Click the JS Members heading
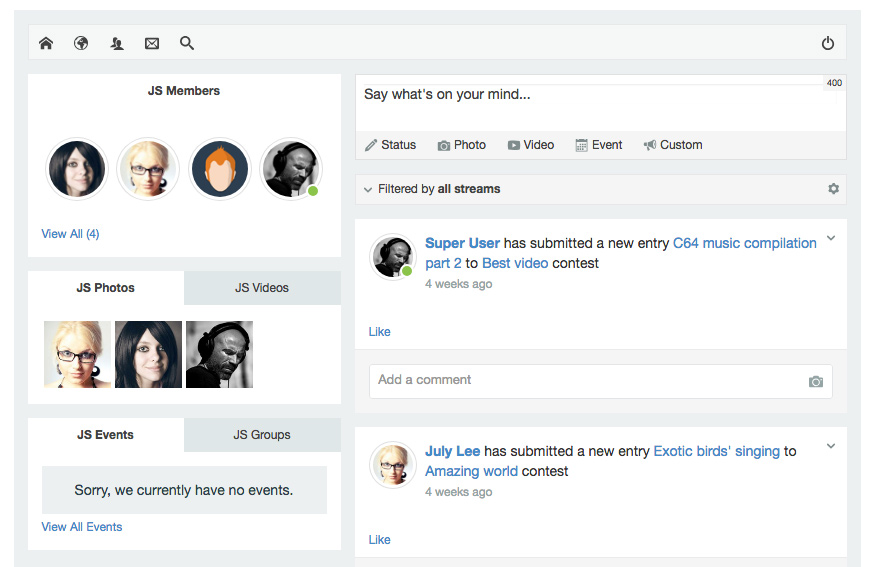The image size is (875, 567). pyautogui.click(x=184, y=90)
